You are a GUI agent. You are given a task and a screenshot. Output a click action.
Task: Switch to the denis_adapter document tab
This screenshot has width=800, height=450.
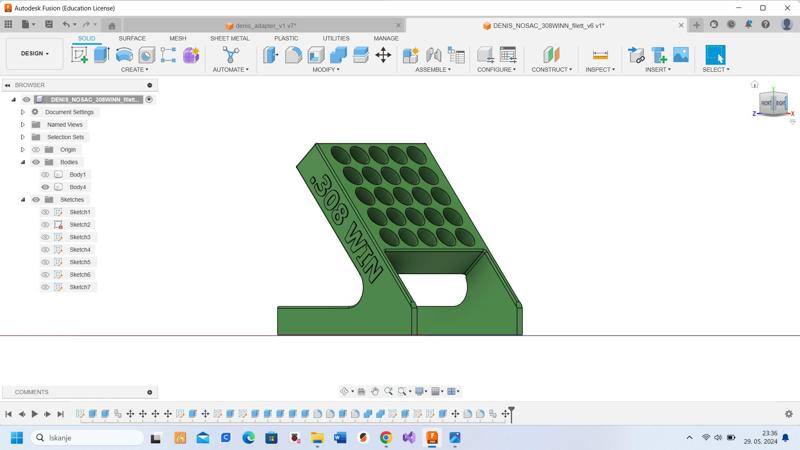[264, 26]
